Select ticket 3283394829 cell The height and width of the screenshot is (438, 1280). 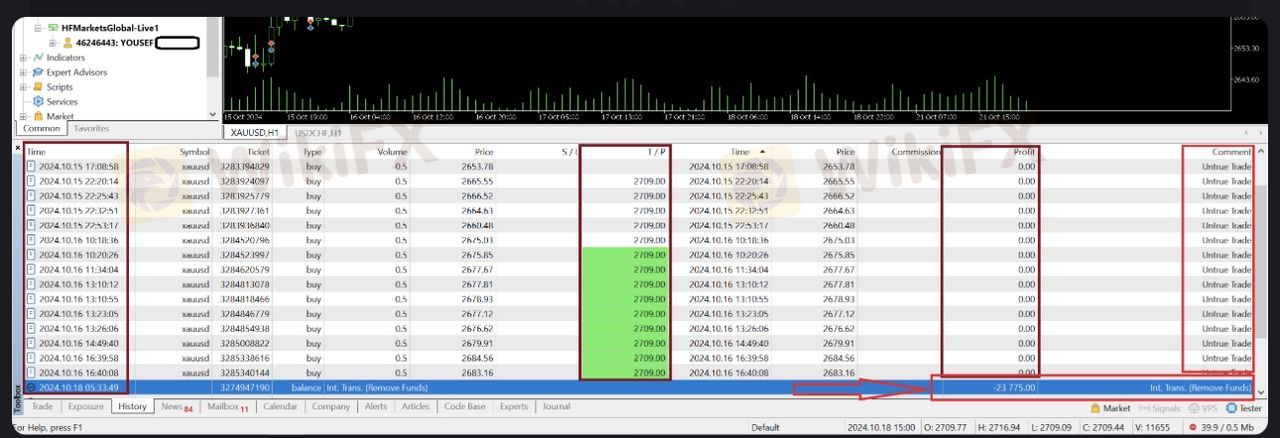(x=244, y=166)
